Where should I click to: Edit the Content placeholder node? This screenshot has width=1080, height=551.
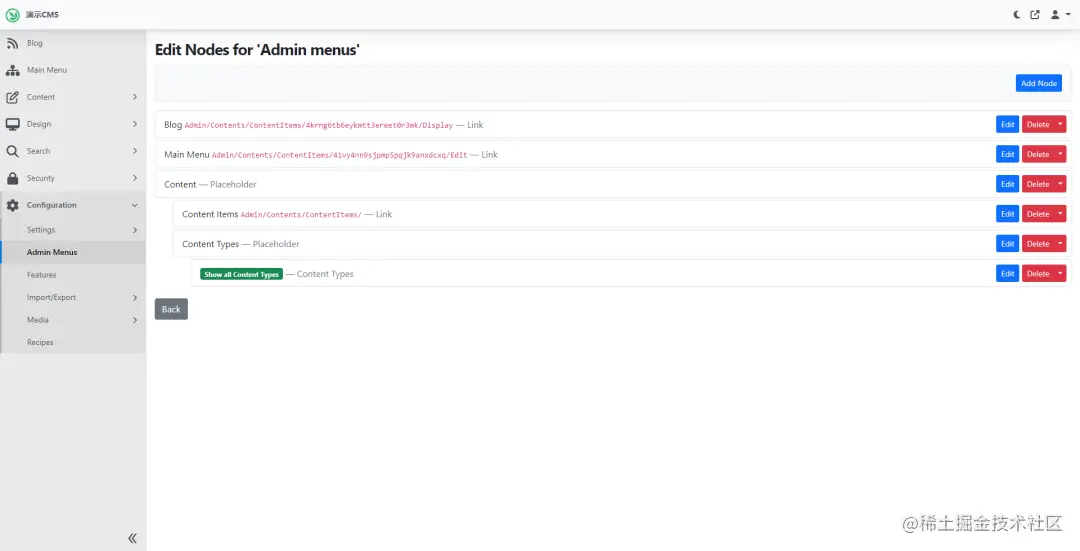(1007, 184)
